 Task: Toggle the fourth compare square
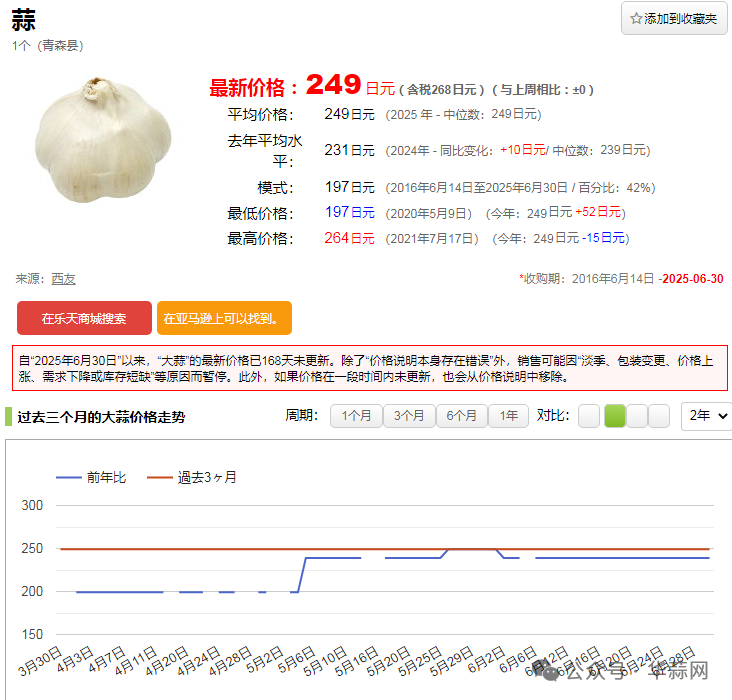(659, 416)
